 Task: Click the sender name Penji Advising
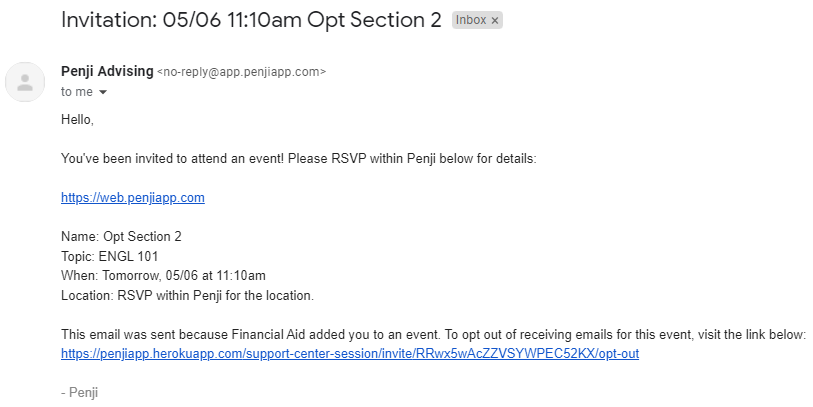[107, 71]
